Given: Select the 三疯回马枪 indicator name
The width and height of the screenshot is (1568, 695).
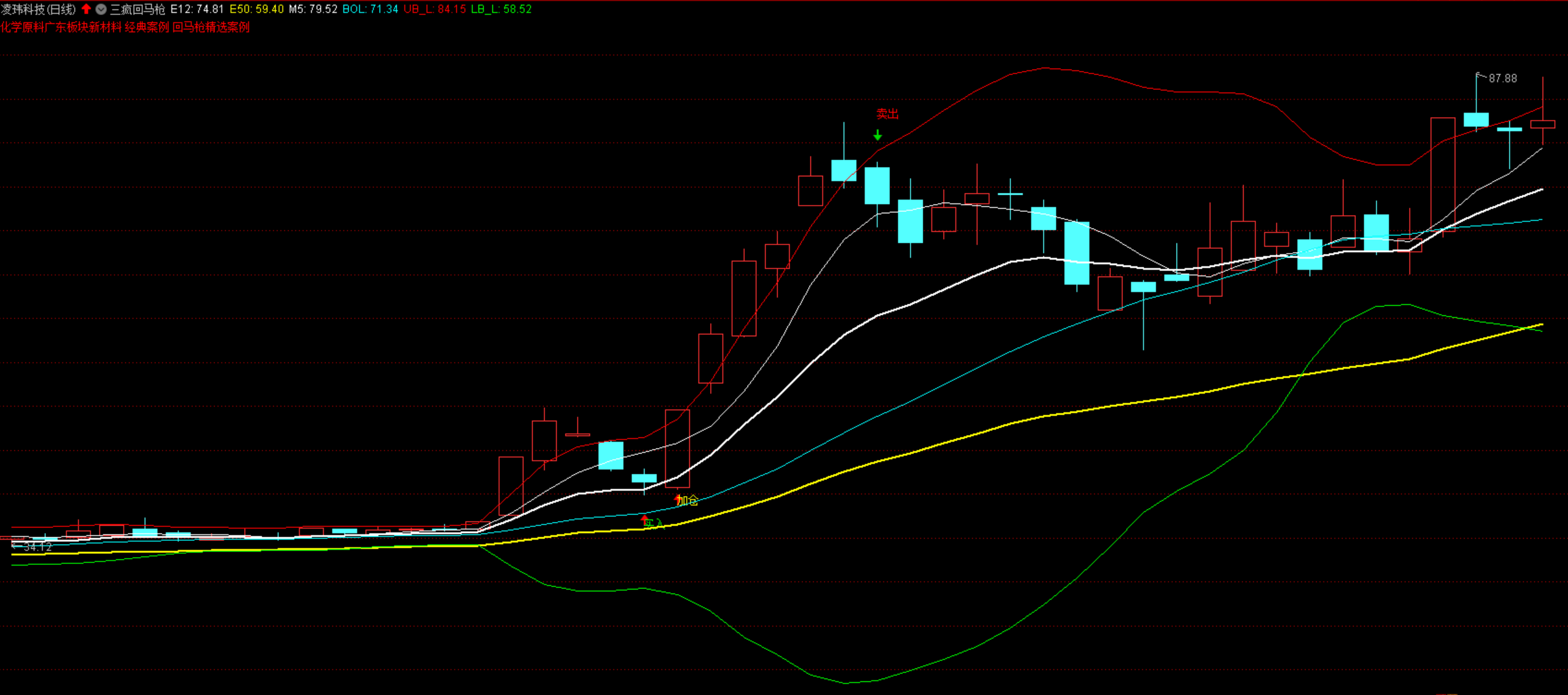Looking at the screenshot, I should (x=137, y=9).
